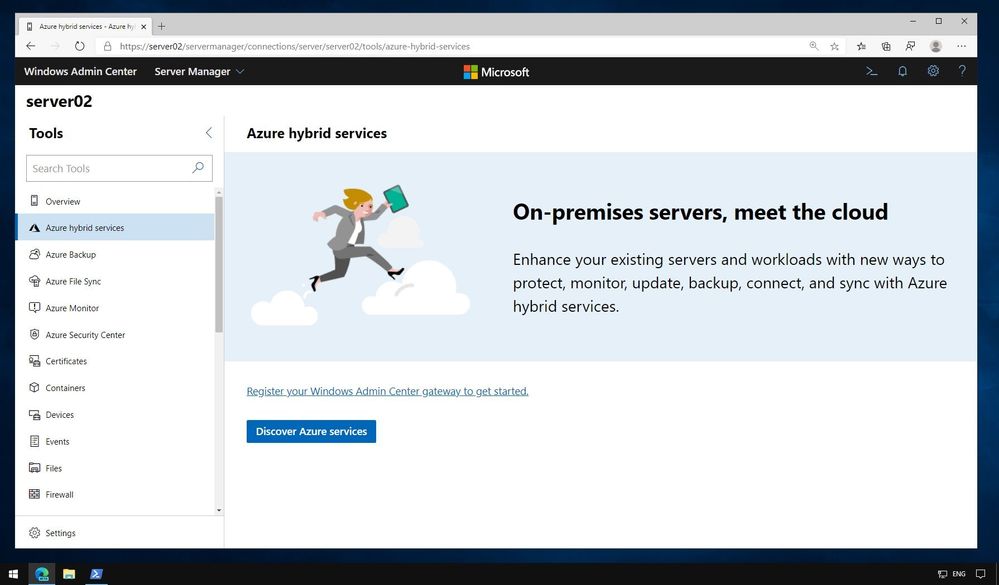
Task: Select the Azure hybrid services icon
Action: click(34, 228)
